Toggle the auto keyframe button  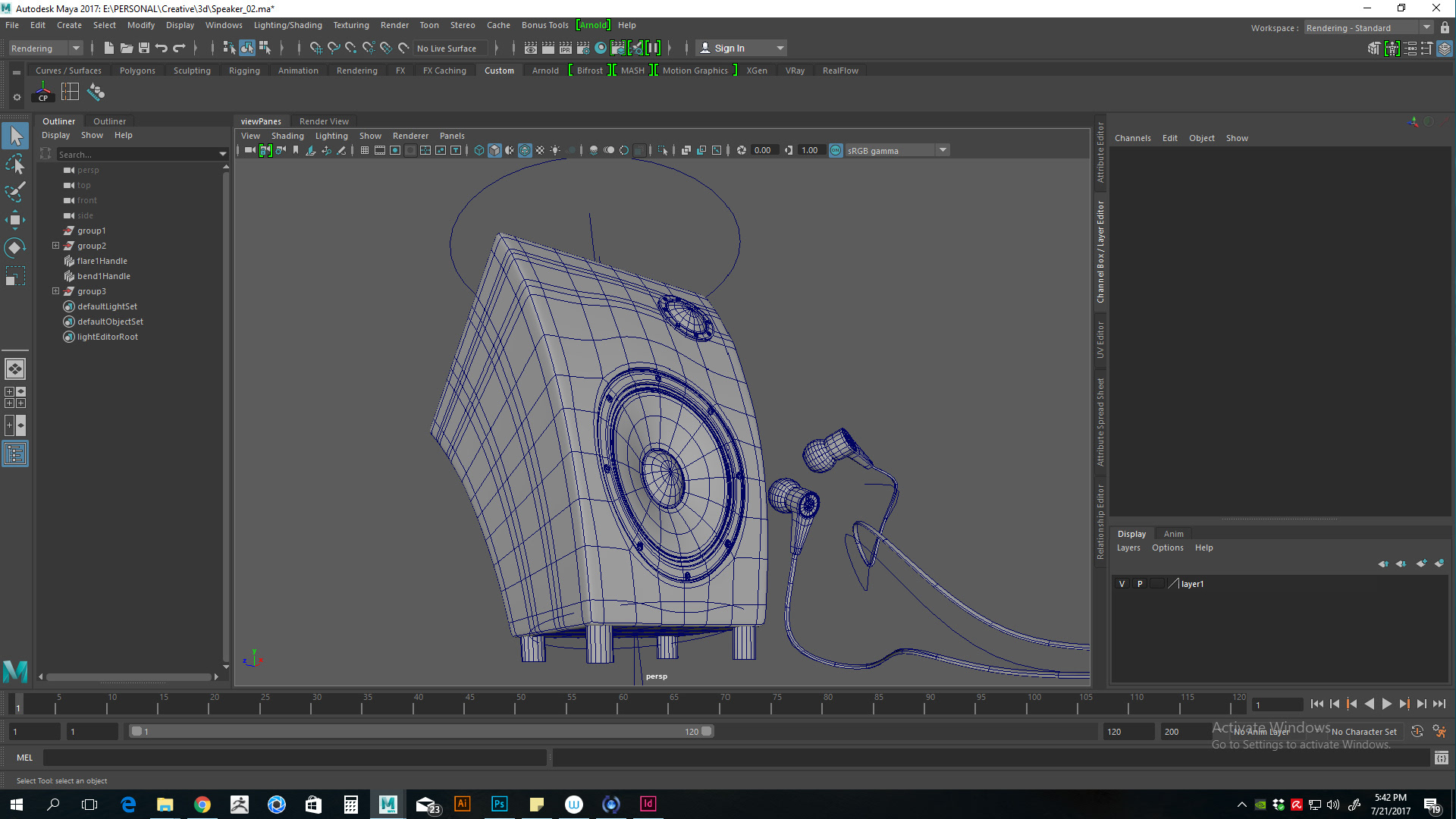[x=1417, y=731]
